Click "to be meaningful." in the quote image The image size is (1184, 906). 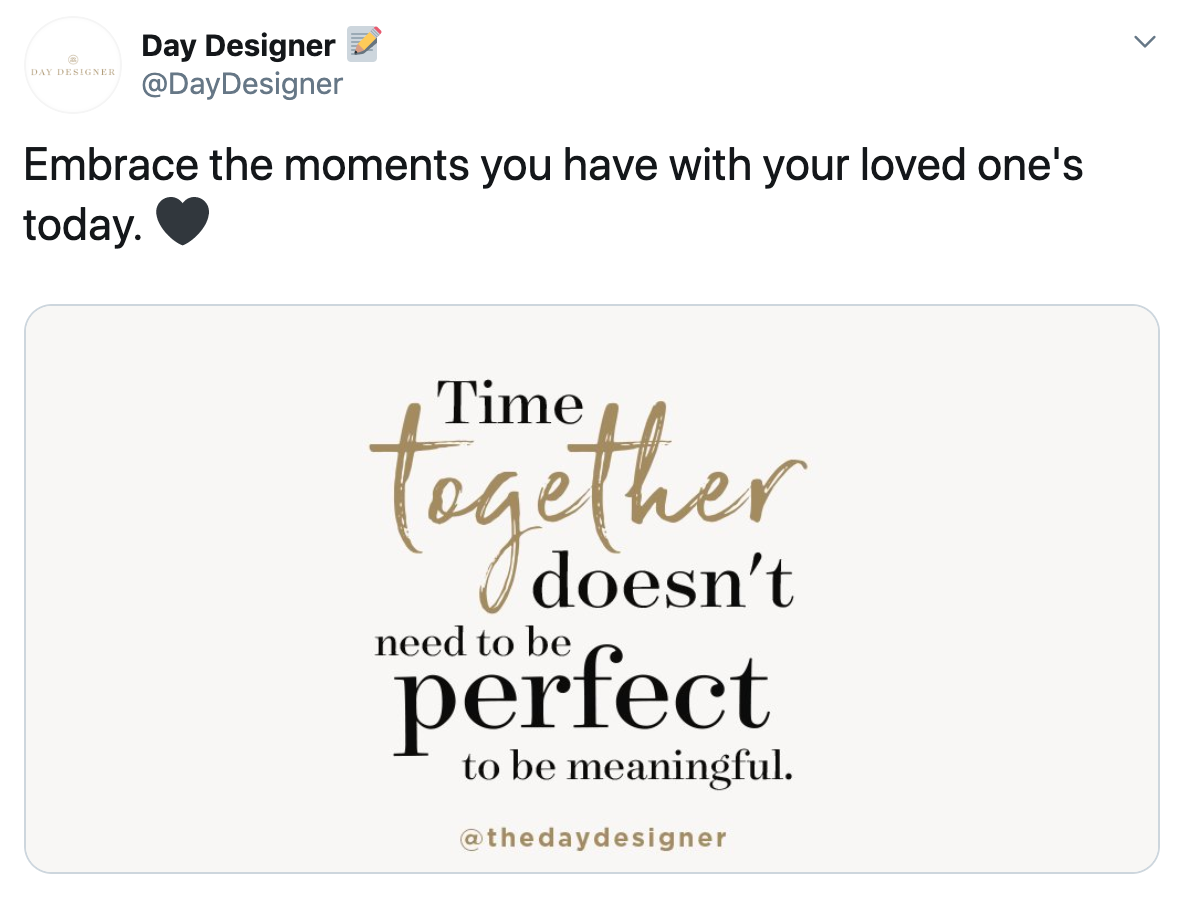[x=627, y=767]
